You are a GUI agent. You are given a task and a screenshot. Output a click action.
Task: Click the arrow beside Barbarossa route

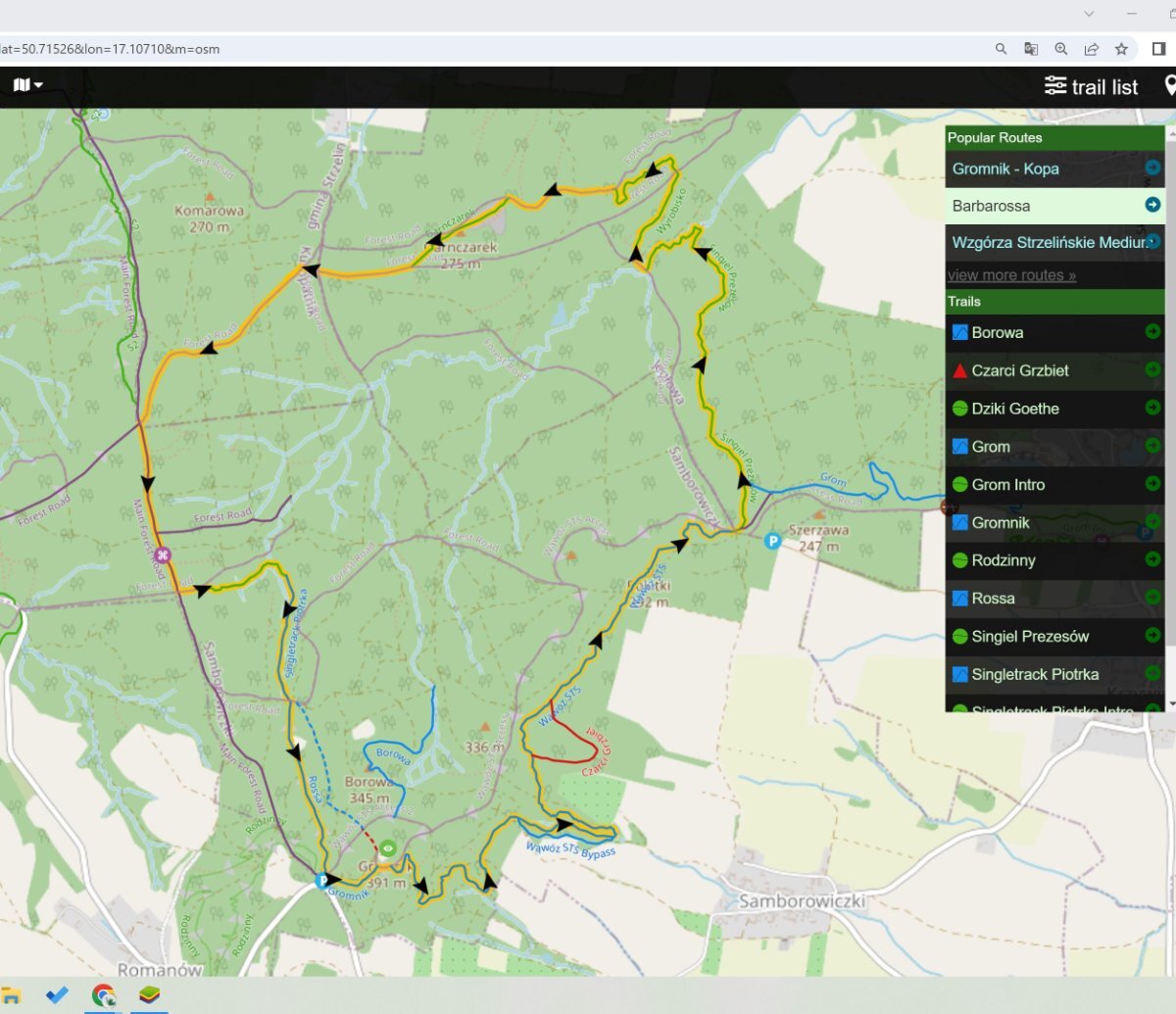[x=1152, y=205]
